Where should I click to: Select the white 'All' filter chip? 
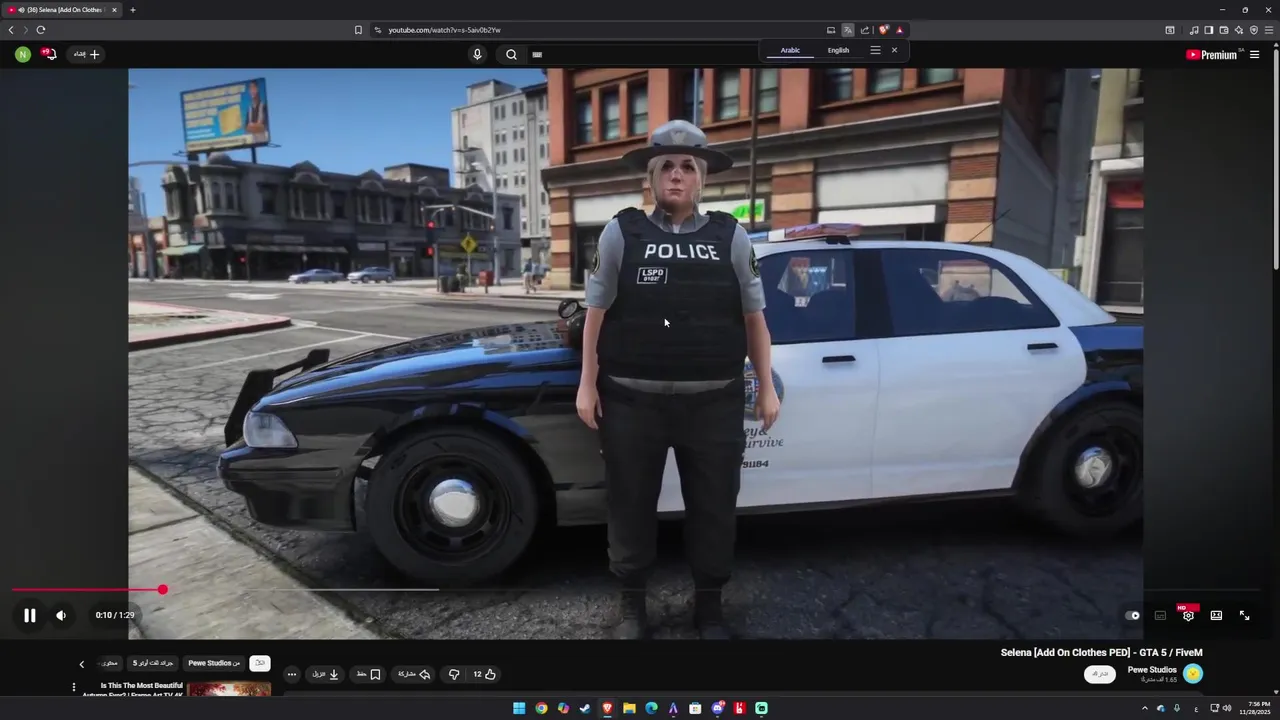260,663
